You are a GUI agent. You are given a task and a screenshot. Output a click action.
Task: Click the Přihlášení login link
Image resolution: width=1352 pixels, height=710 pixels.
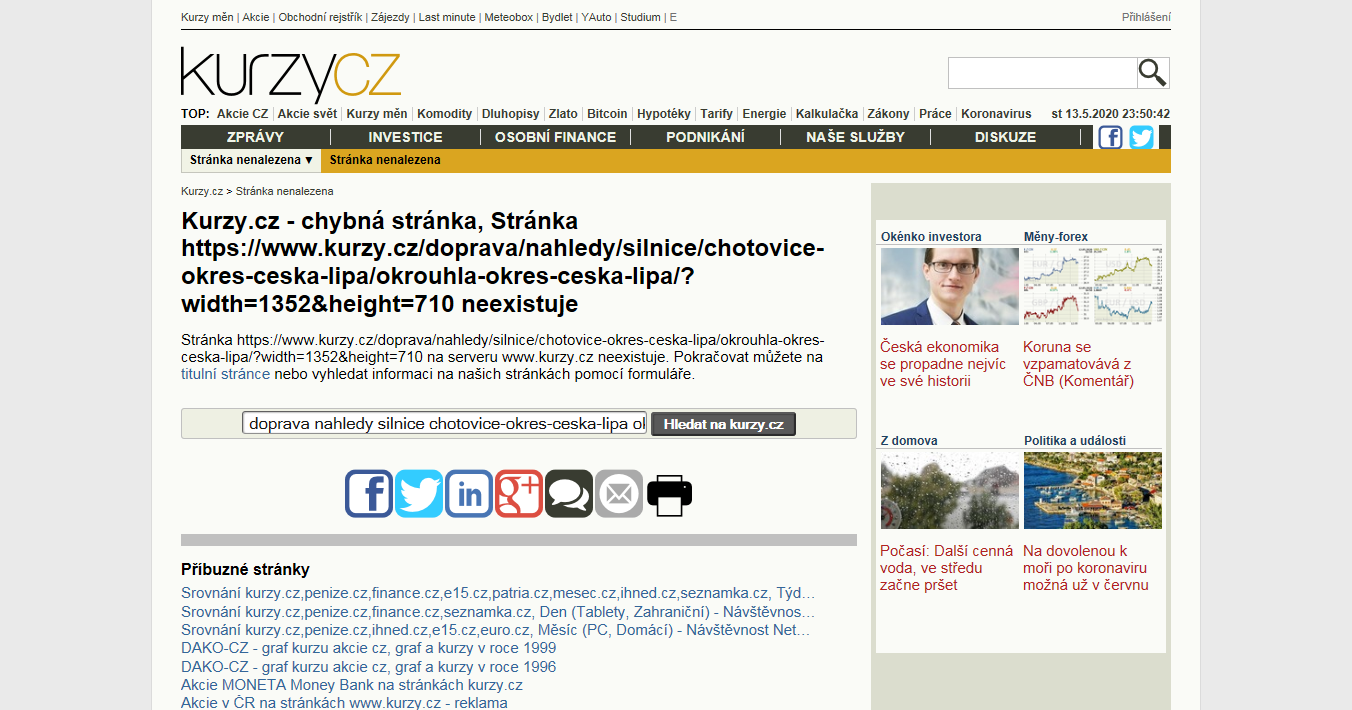(x=1146, y=17)
